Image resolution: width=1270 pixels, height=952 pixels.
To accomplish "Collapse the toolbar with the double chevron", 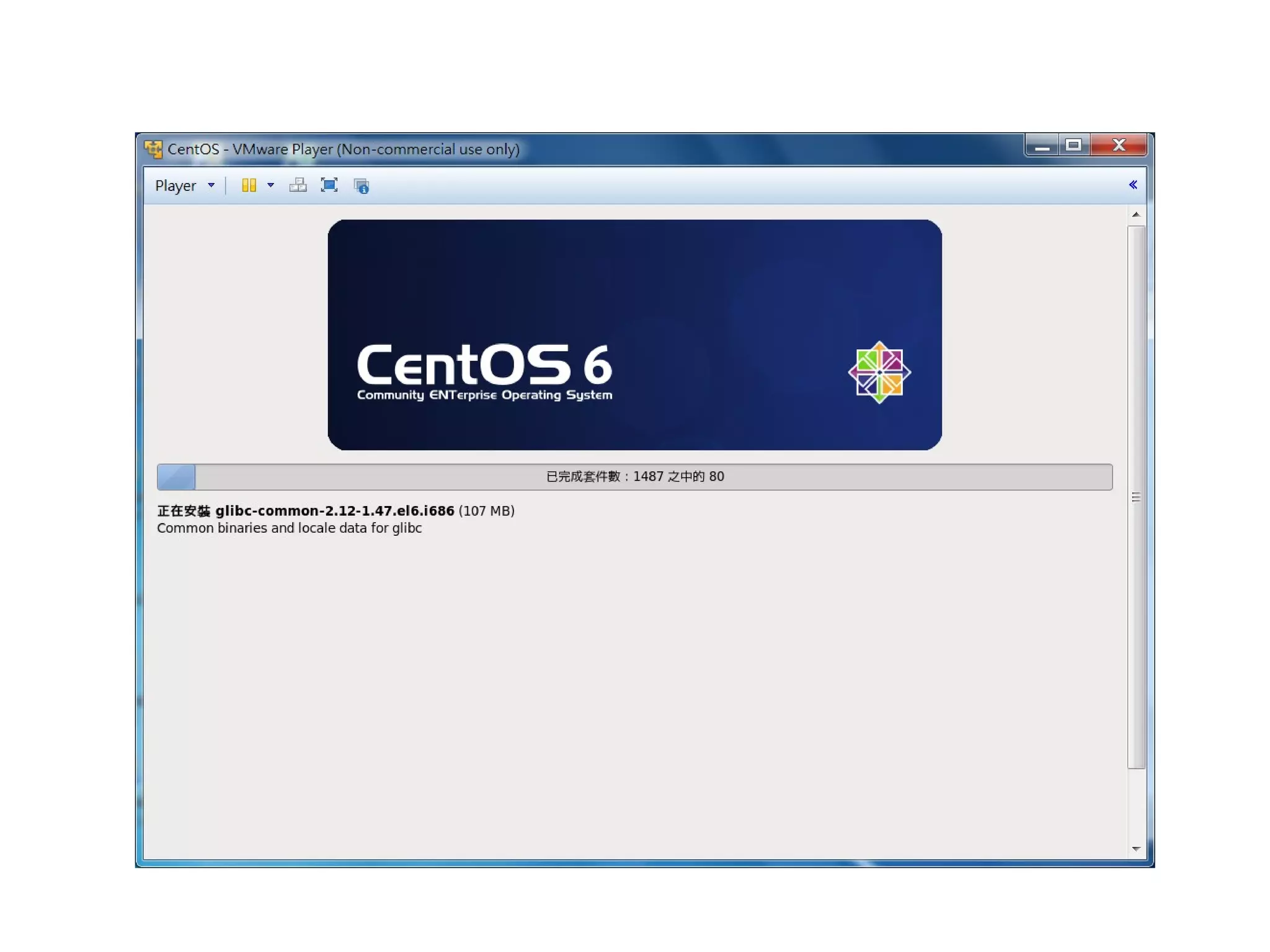I will coord(1132,185).
